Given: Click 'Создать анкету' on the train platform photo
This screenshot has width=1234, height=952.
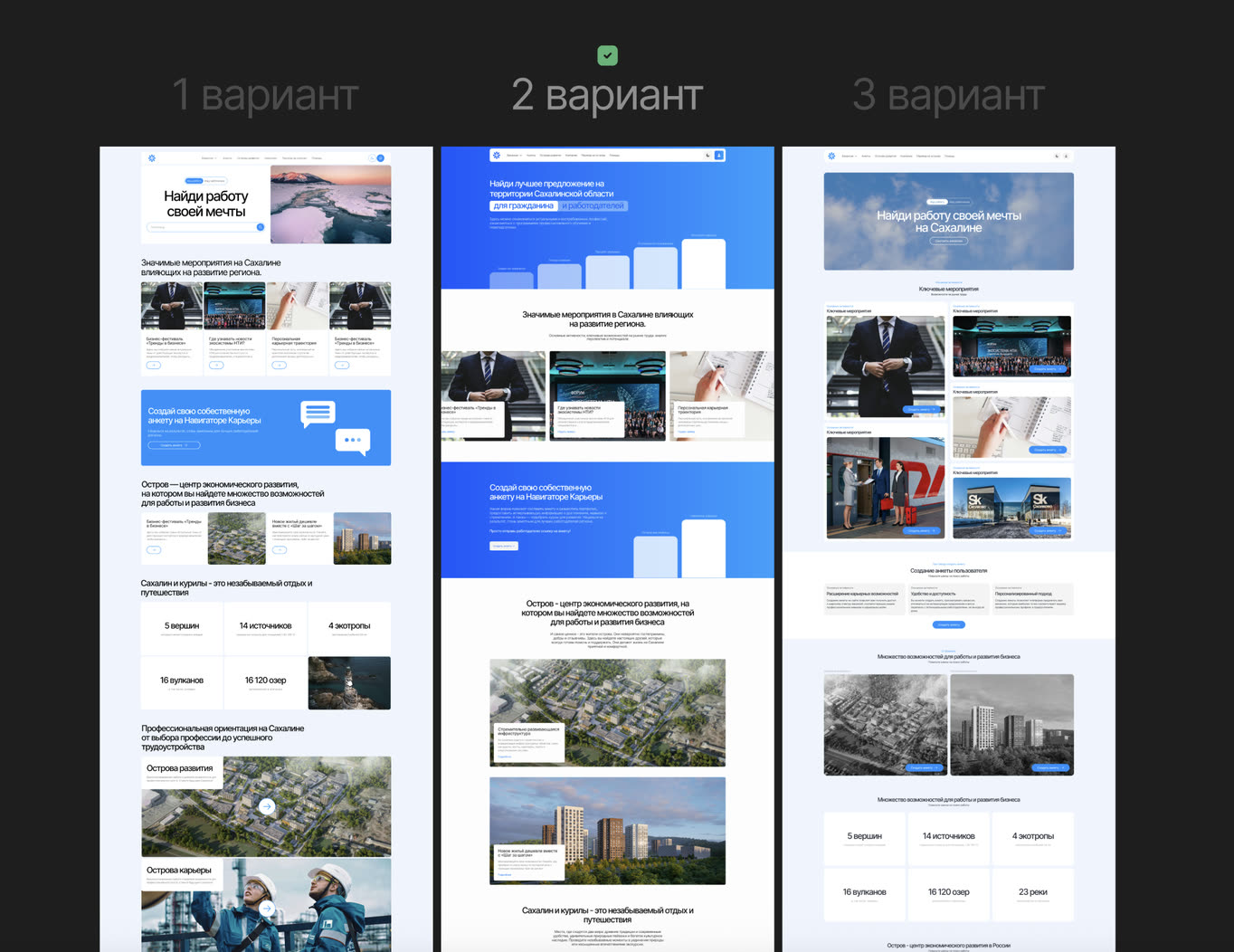Looking at the screenshot, I should point(920,530).
